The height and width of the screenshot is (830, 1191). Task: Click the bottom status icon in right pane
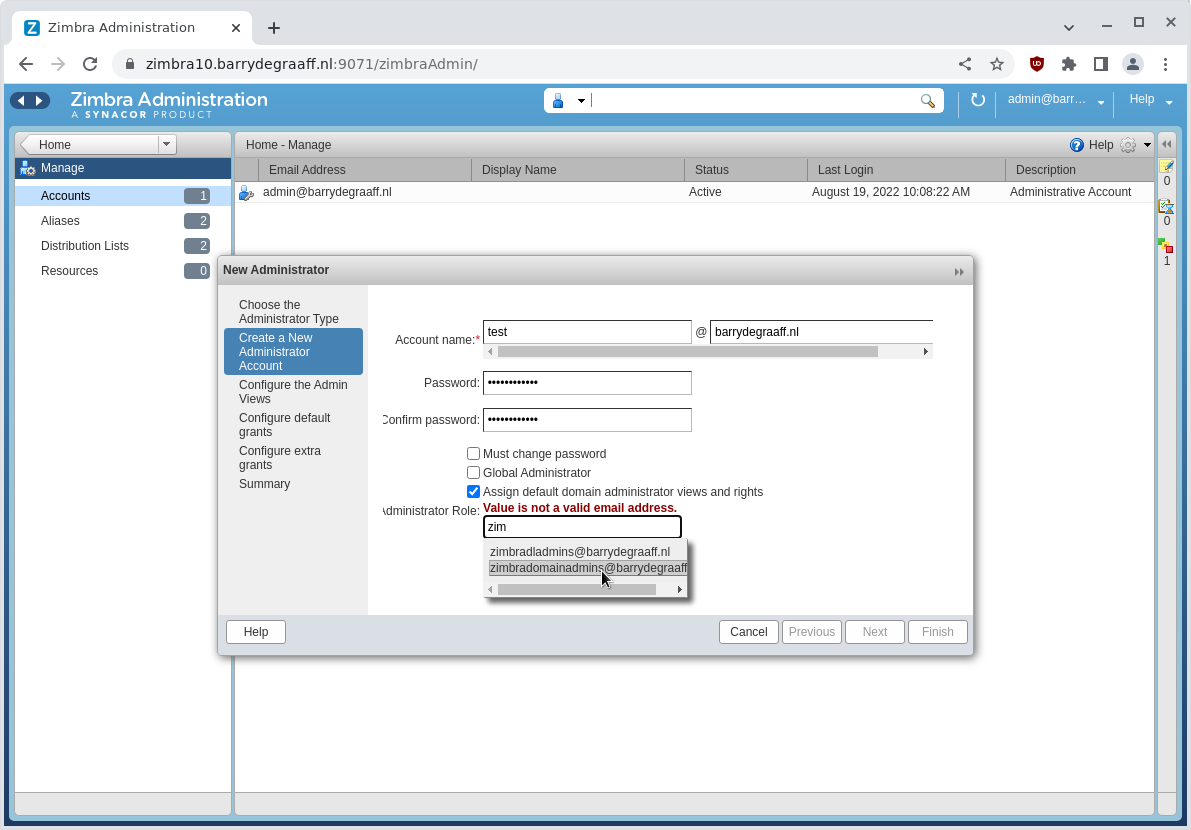[1166, 245]
